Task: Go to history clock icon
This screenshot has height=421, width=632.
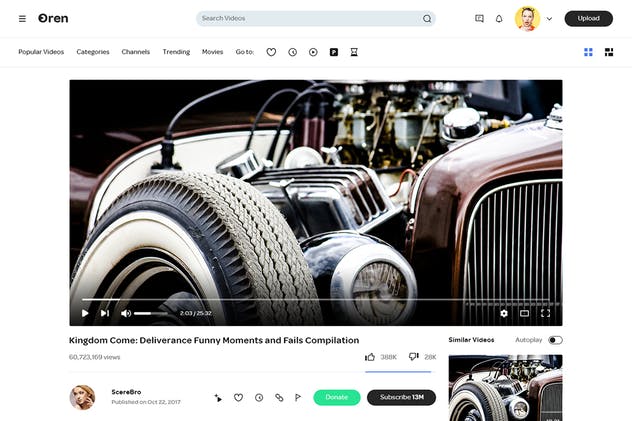Action: click(x=293, y=52)
